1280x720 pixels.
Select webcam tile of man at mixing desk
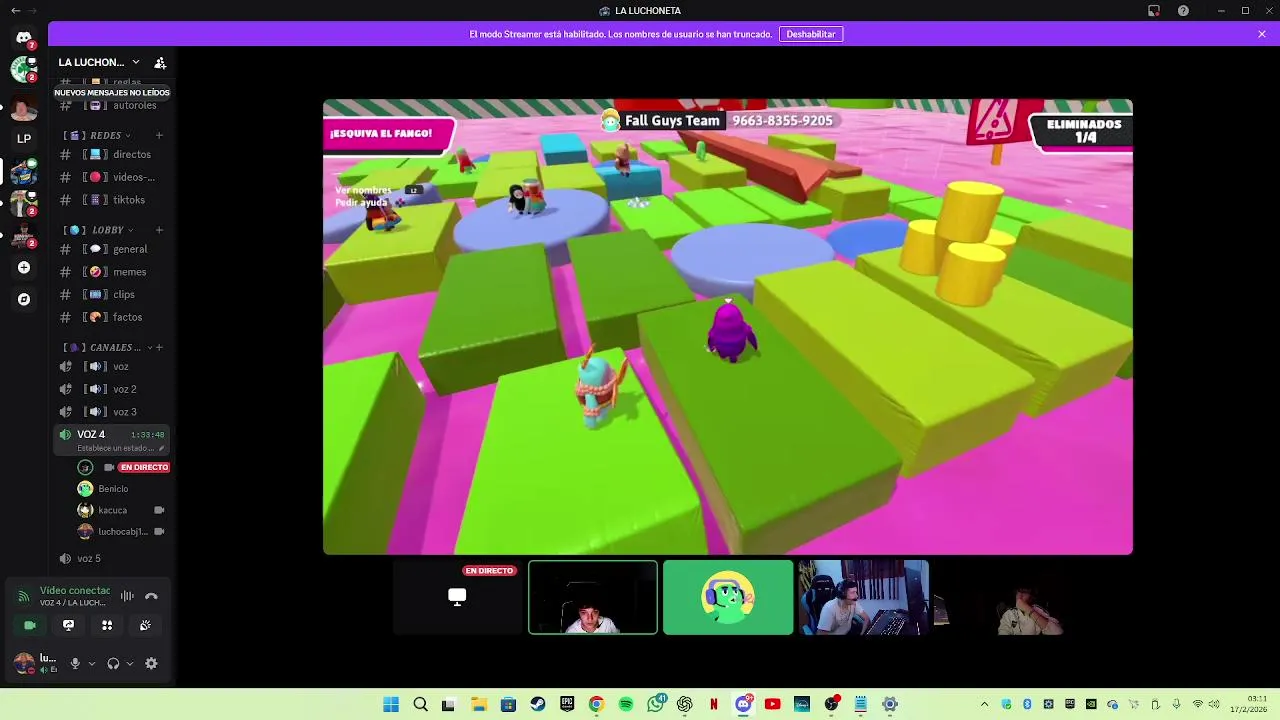(863, 597)
